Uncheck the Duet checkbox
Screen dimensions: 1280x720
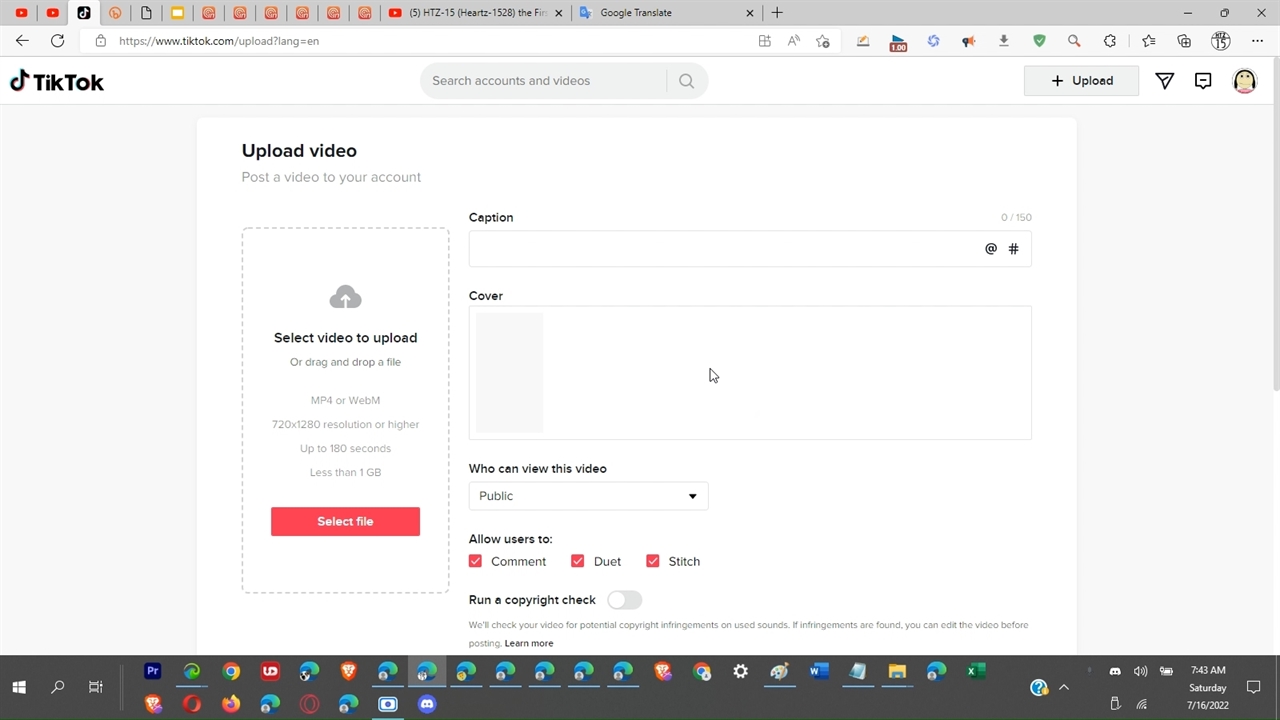click(x=577, y=561)
